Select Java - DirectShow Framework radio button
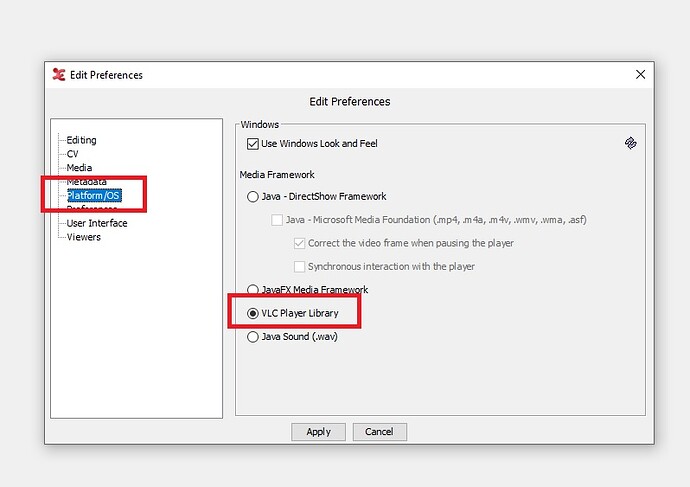The width and height of the screenshot is (690, 487). pyautogui.click(x=253, y=197)
